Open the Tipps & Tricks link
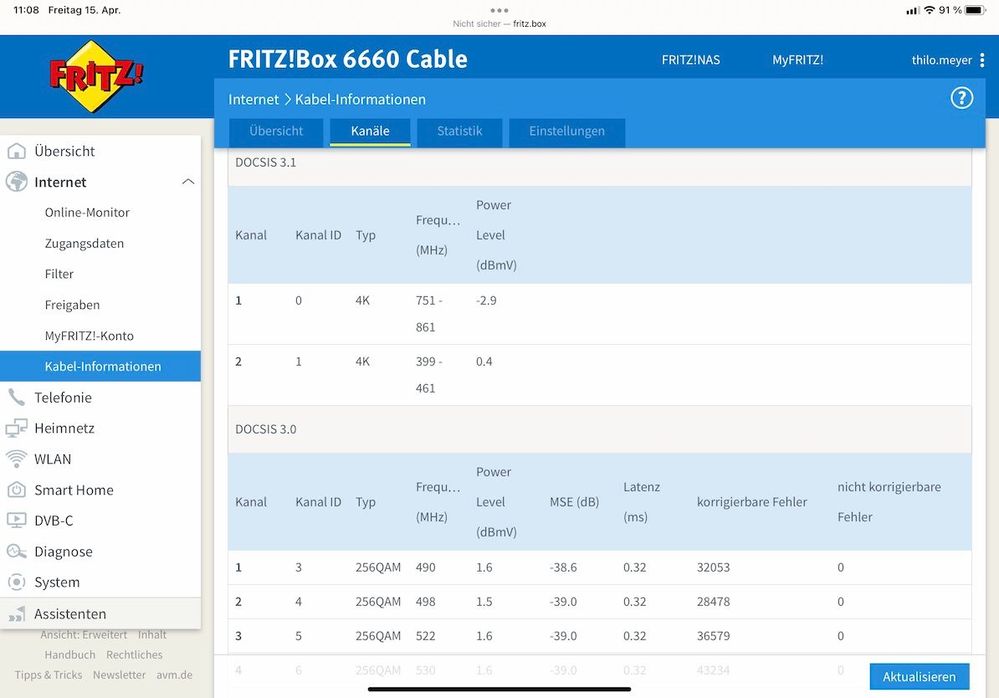 48,674
